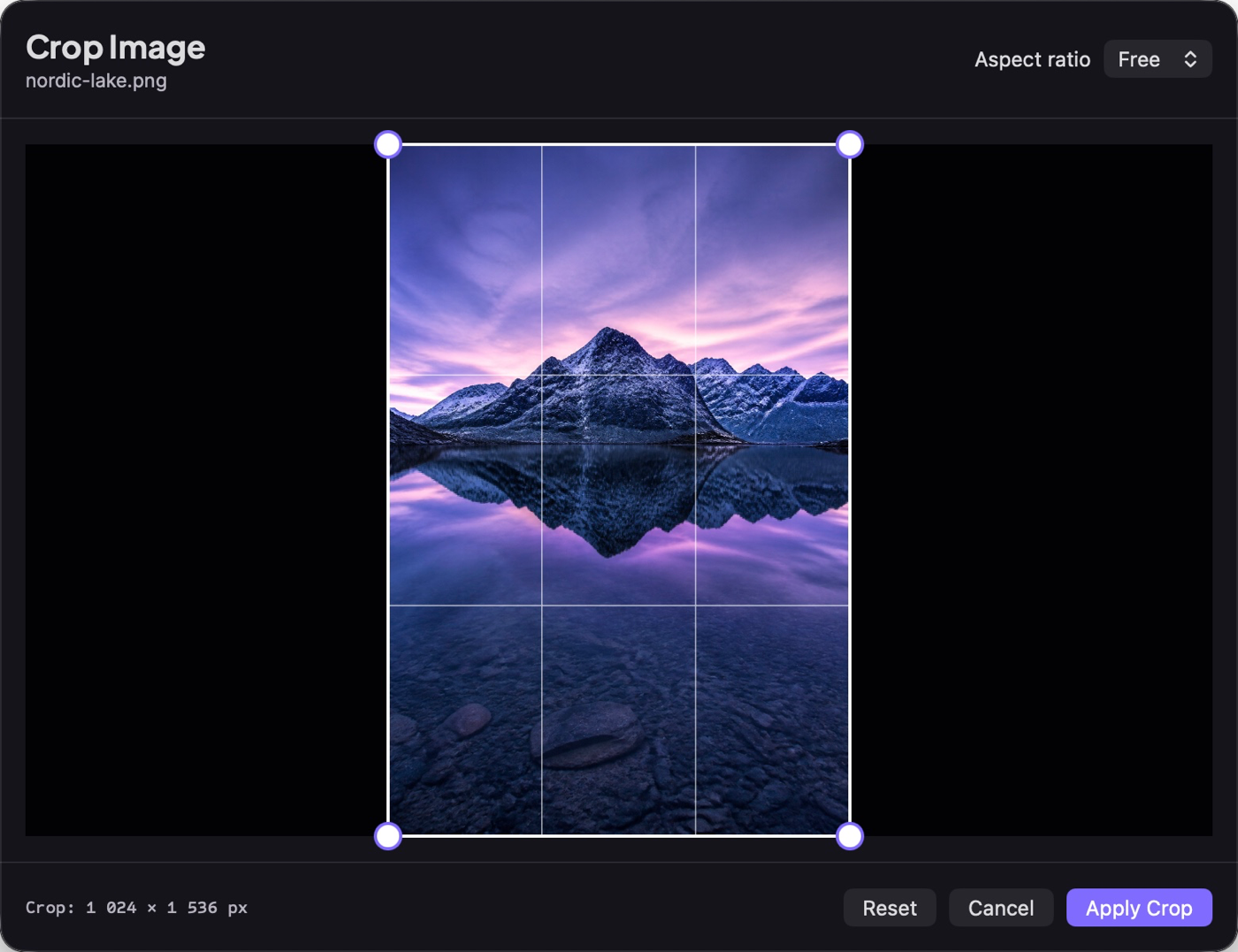Open the Aspect ratio Free dropdown
Viewport: 1238px width, 952px height.
(1158, 59)
